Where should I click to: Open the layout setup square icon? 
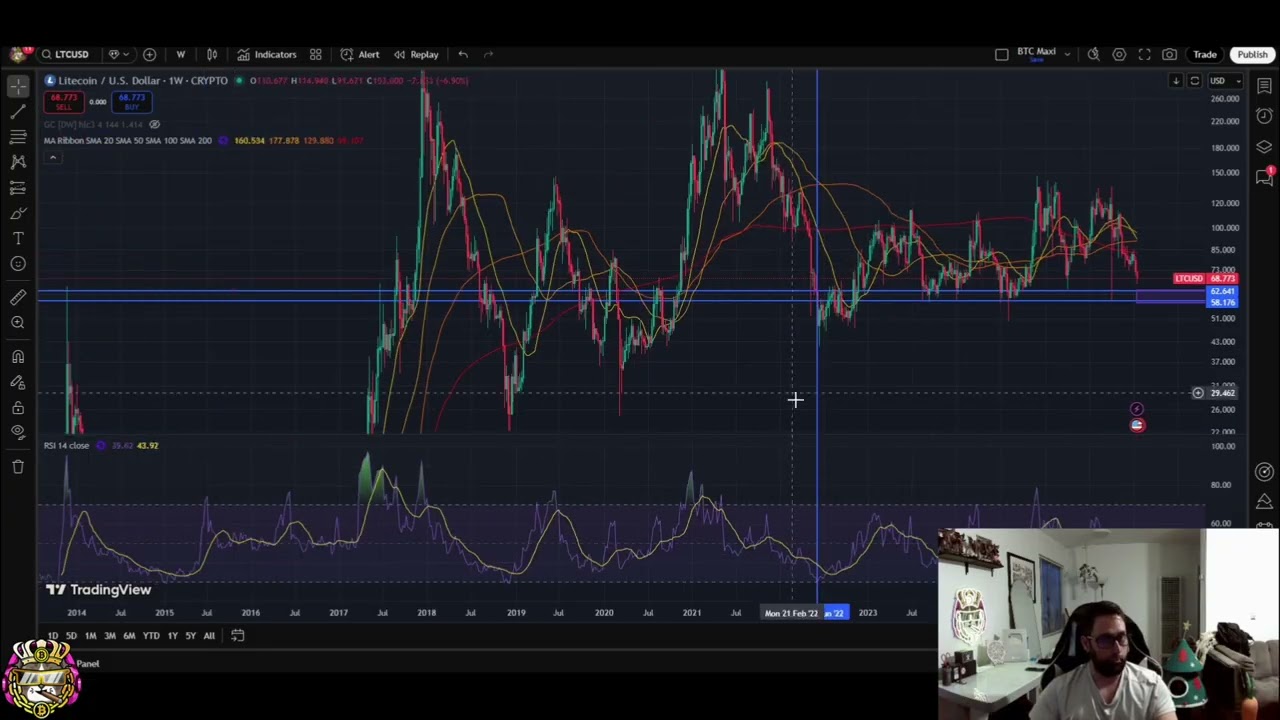pos(1001,54)
